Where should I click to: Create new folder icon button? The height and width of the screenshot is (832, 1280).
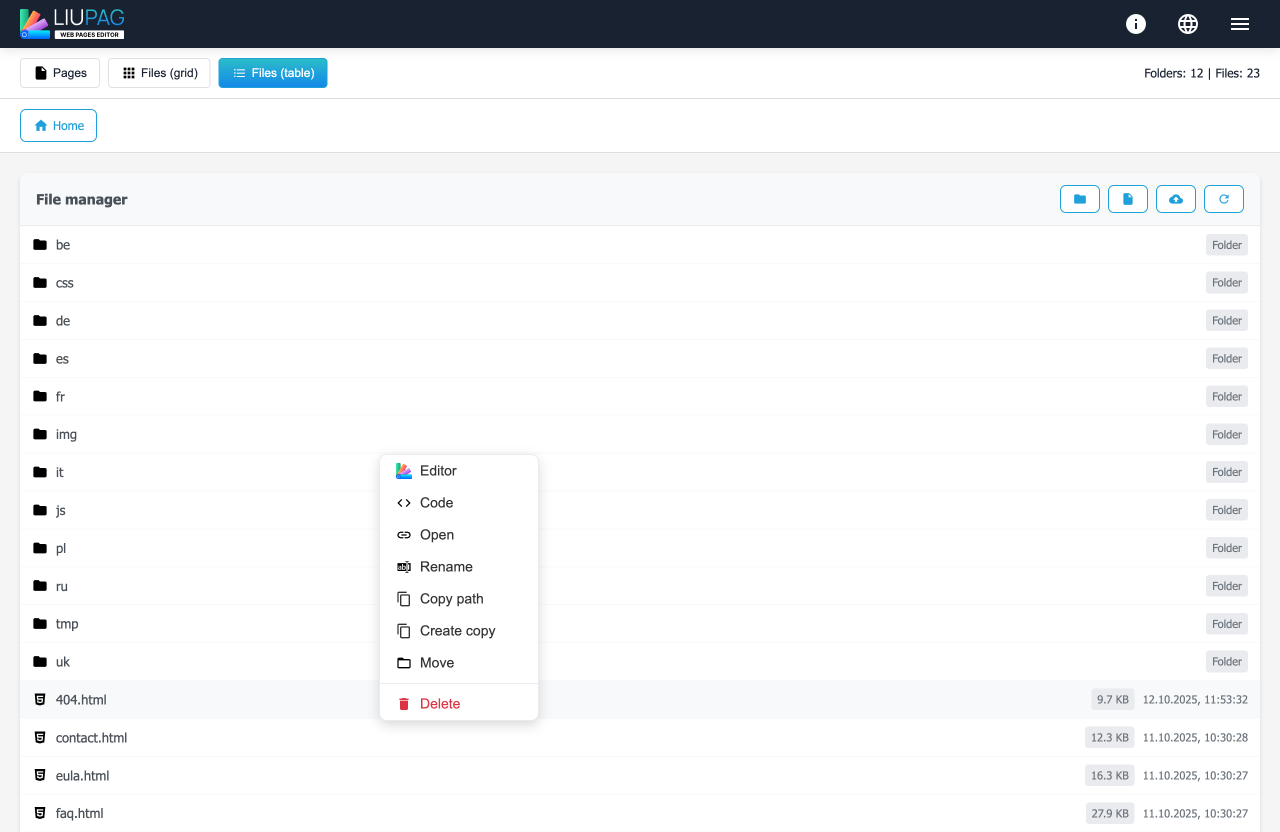pos(1080,199)
